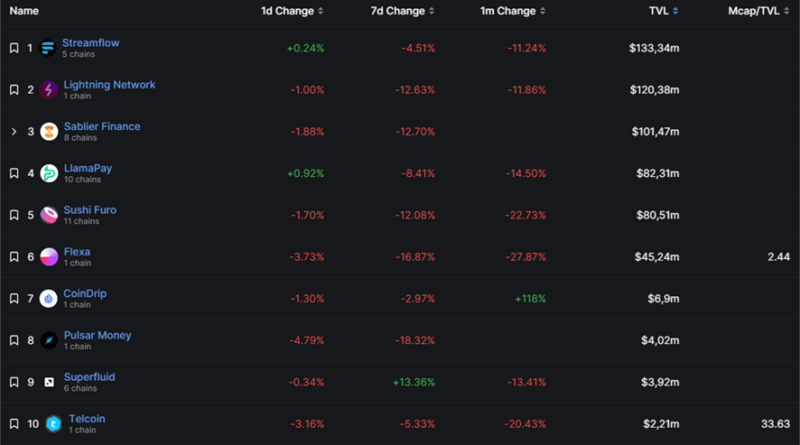
Task: Click the Flexa logo icon
Action: click(x=48, y=257)
